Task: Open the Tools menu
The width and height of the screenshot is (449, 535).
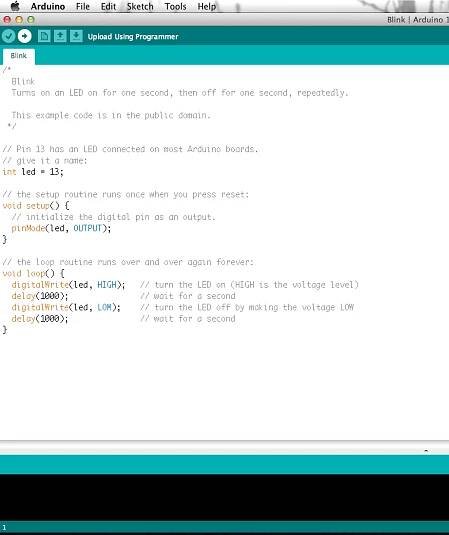Action: (x=175, y=6)
